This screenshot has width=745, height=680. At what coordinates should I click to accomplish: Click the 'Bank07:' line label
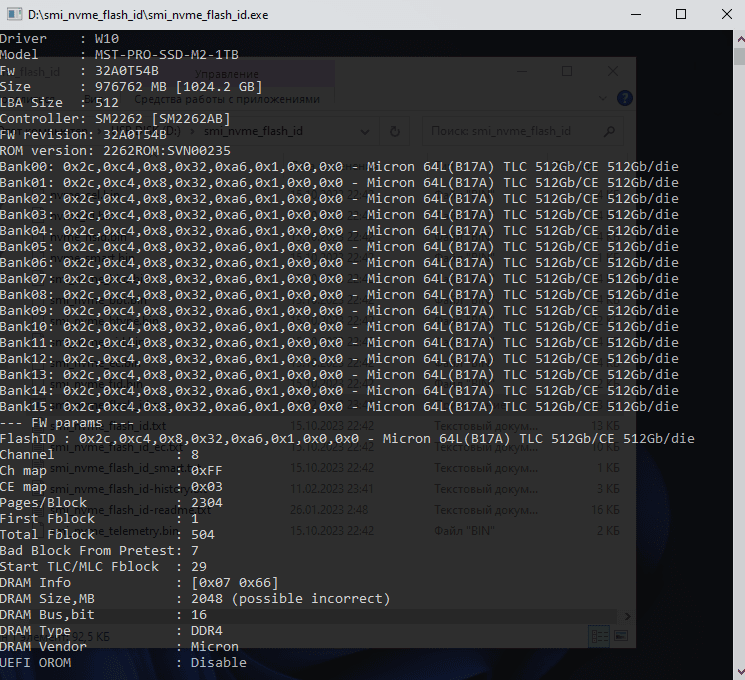click(x=27, y=279)
